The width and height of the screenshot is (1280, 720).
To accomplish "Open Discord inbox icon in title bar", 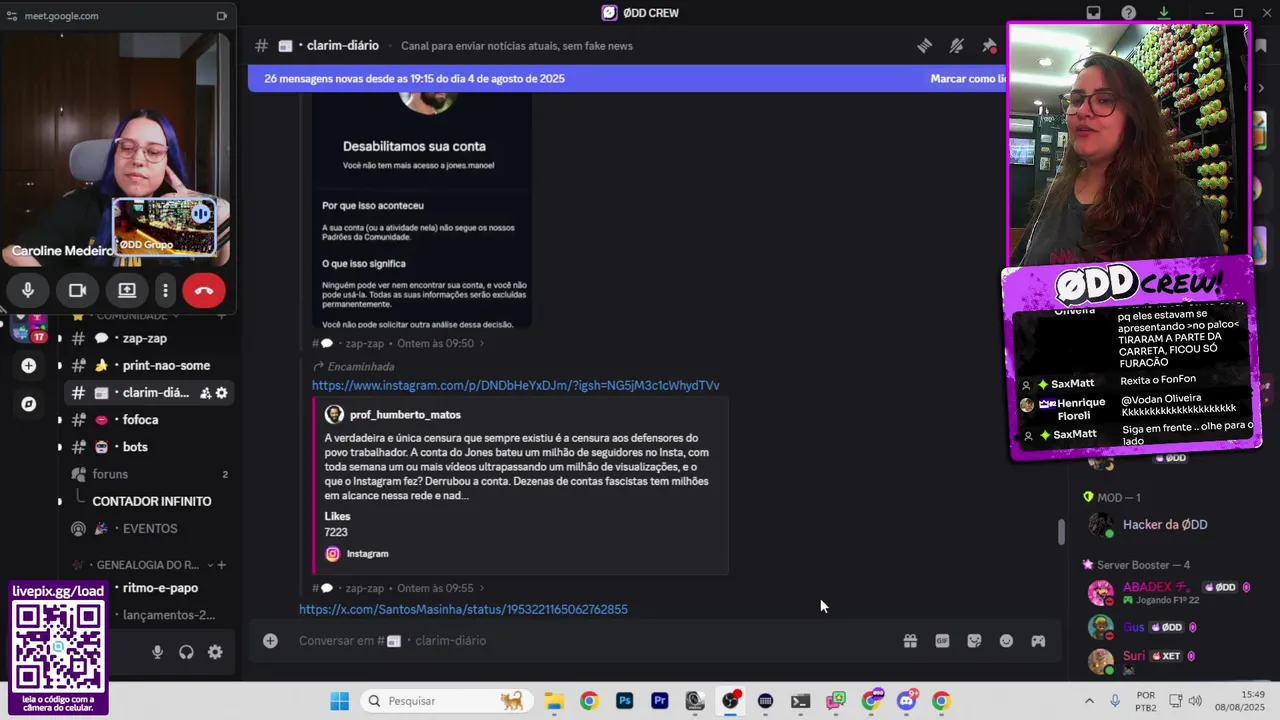I will (1094, 13).
